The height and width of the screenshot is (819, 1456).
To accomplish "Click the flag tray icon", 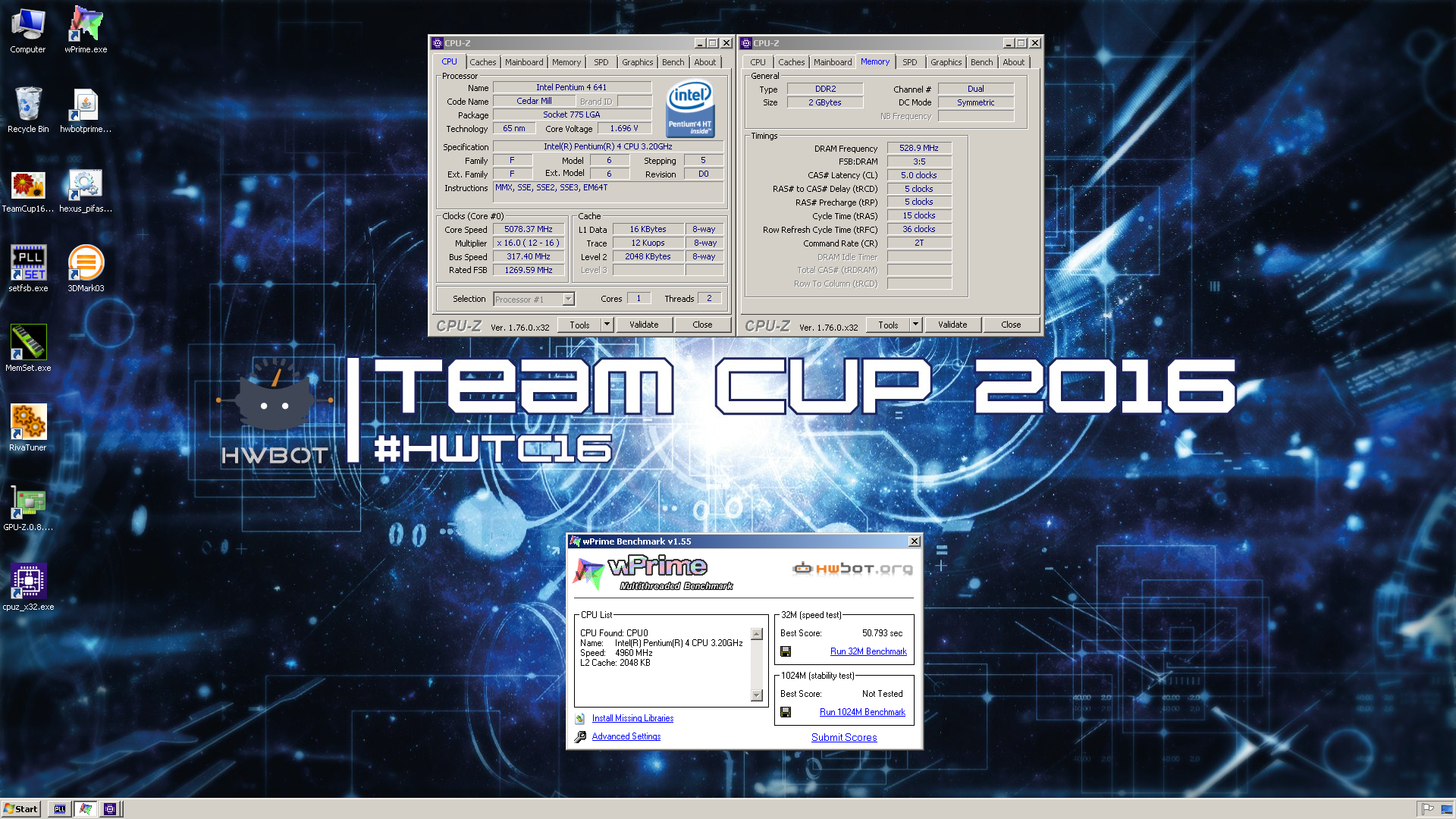I will 1428,809.
